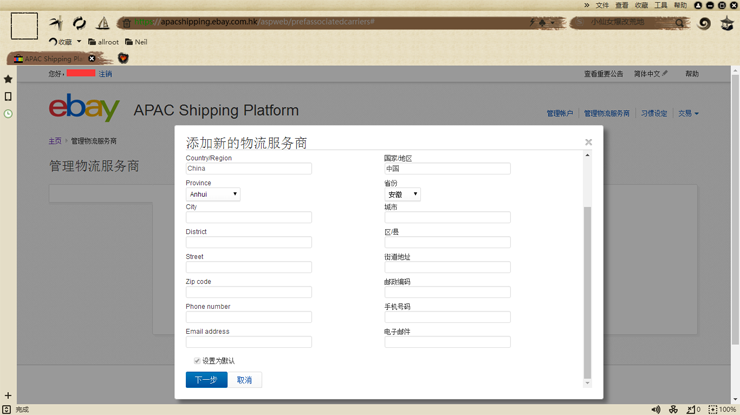Open favorites star in left sidebar

pyautogui.click(x=8, y=79)
